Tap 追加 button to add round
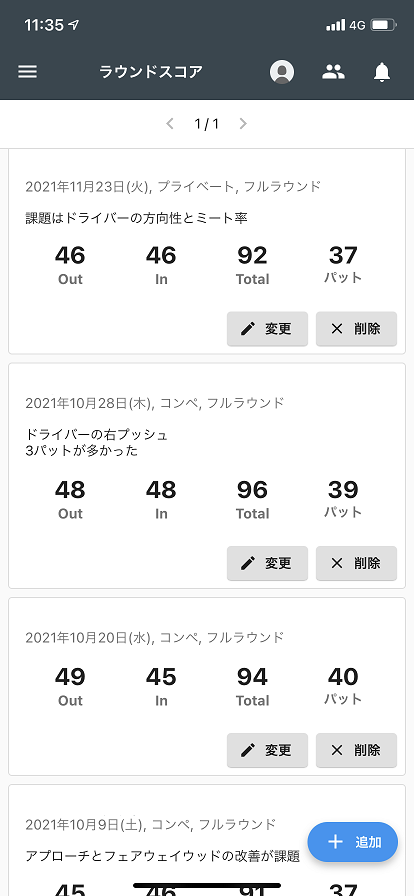Viewport: 414px width, 896px height. tap(353, 842)
